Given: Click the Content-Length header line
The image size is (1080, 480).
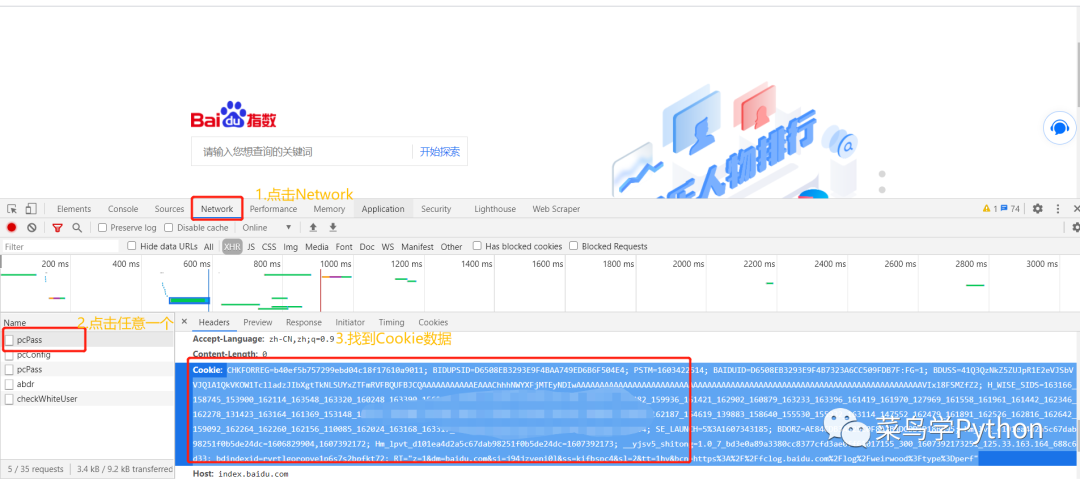Looking at the screenshot, I should [x=229, y=354].
